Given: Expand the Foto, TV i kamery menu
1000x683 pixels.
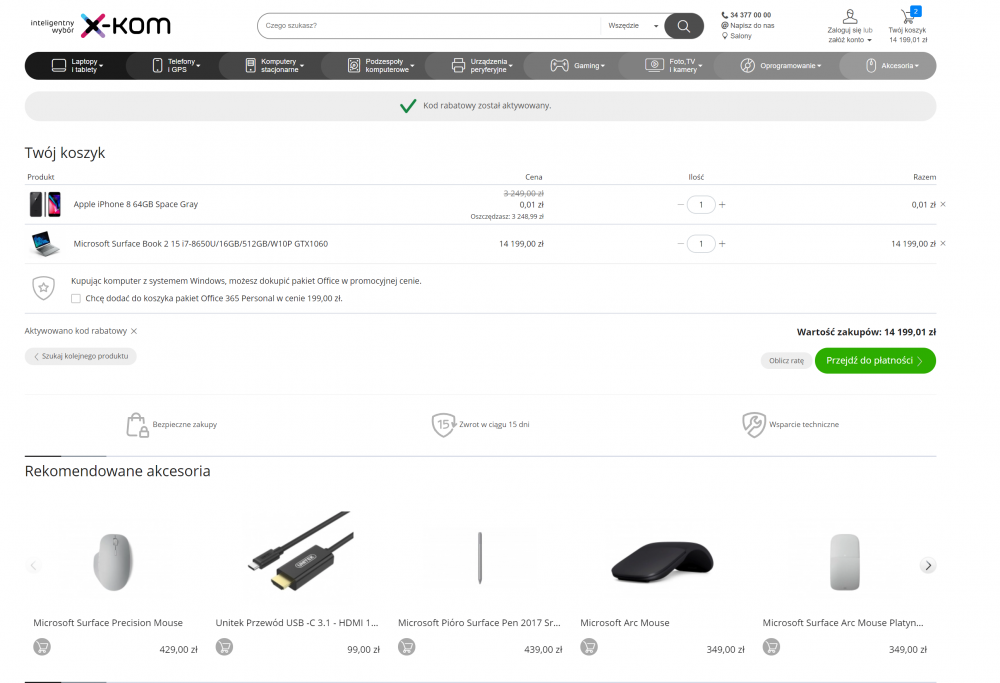Looking at the screenshot, I should tap(673, 66).
